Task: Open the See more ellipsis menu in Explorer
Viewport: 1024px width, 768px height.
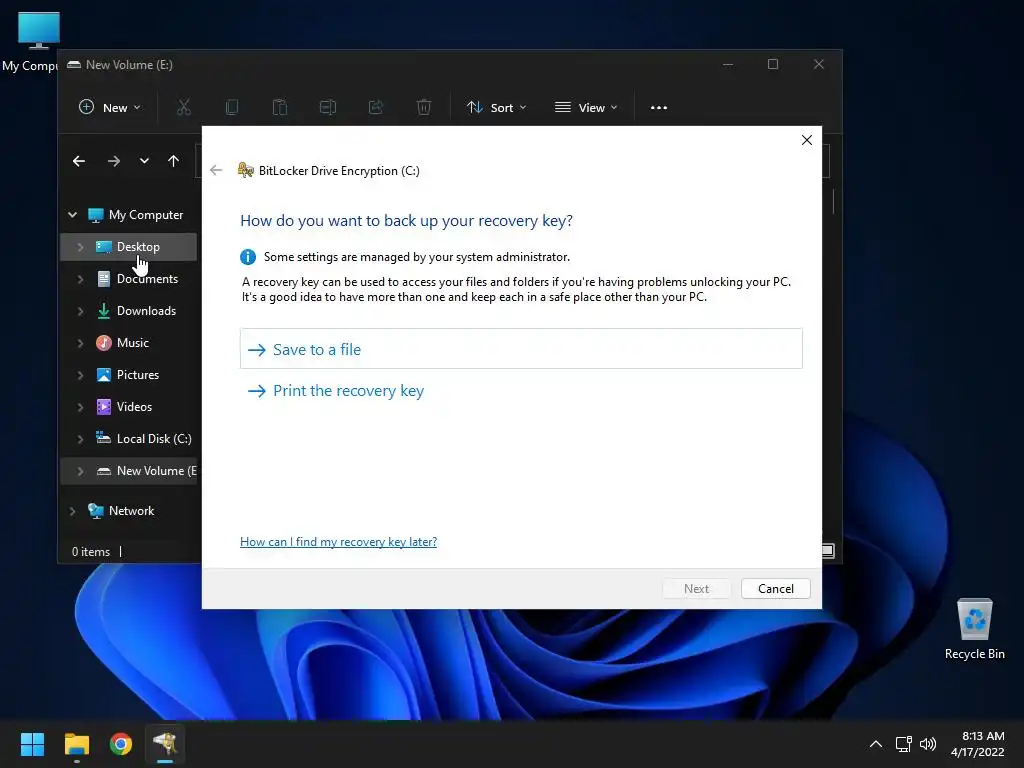Action: click(x=659, y=108)
